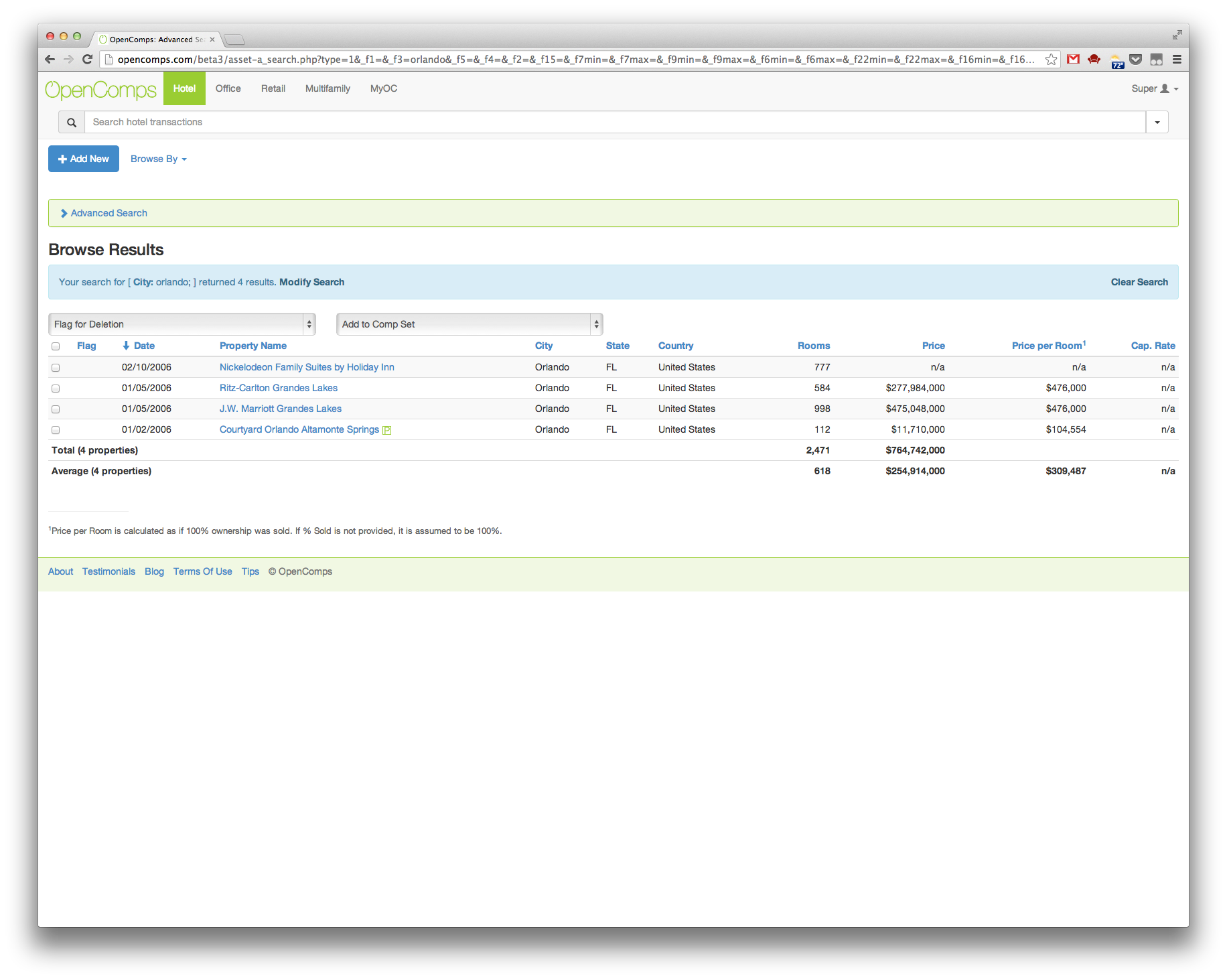Go back using browser back arrow

coord(50,60)
